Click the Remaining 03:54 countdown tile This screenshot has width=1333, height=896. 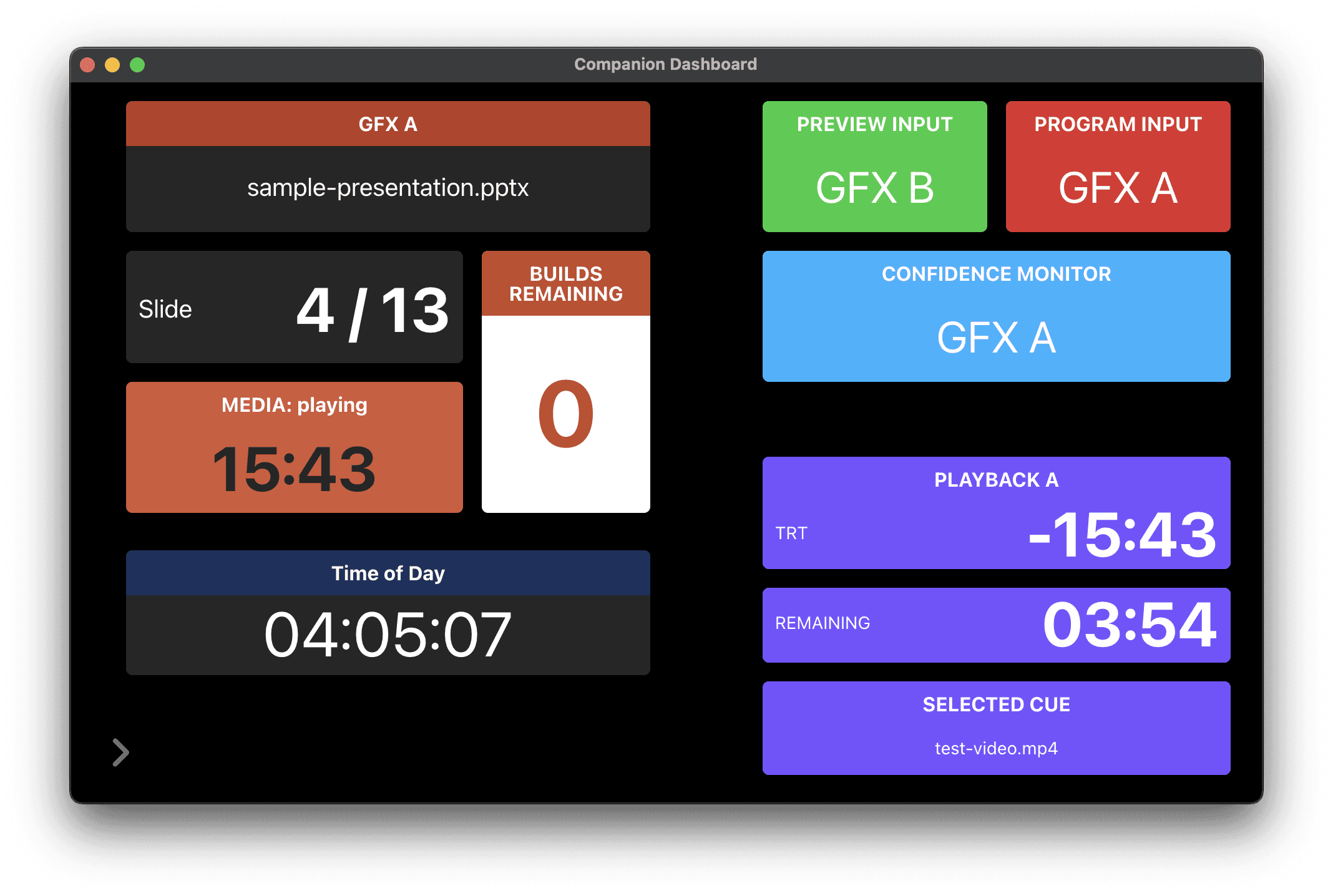click(996, 625)
